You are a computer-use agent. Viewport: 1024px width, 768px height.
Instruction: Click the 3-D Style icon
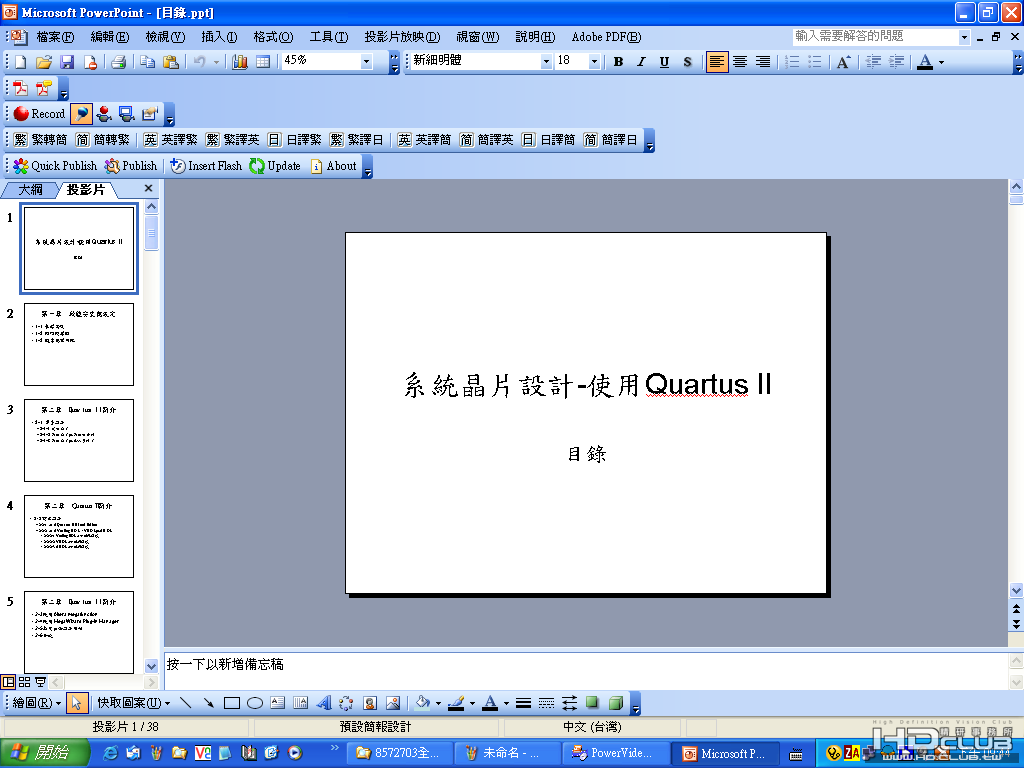[x=615, y=703]
